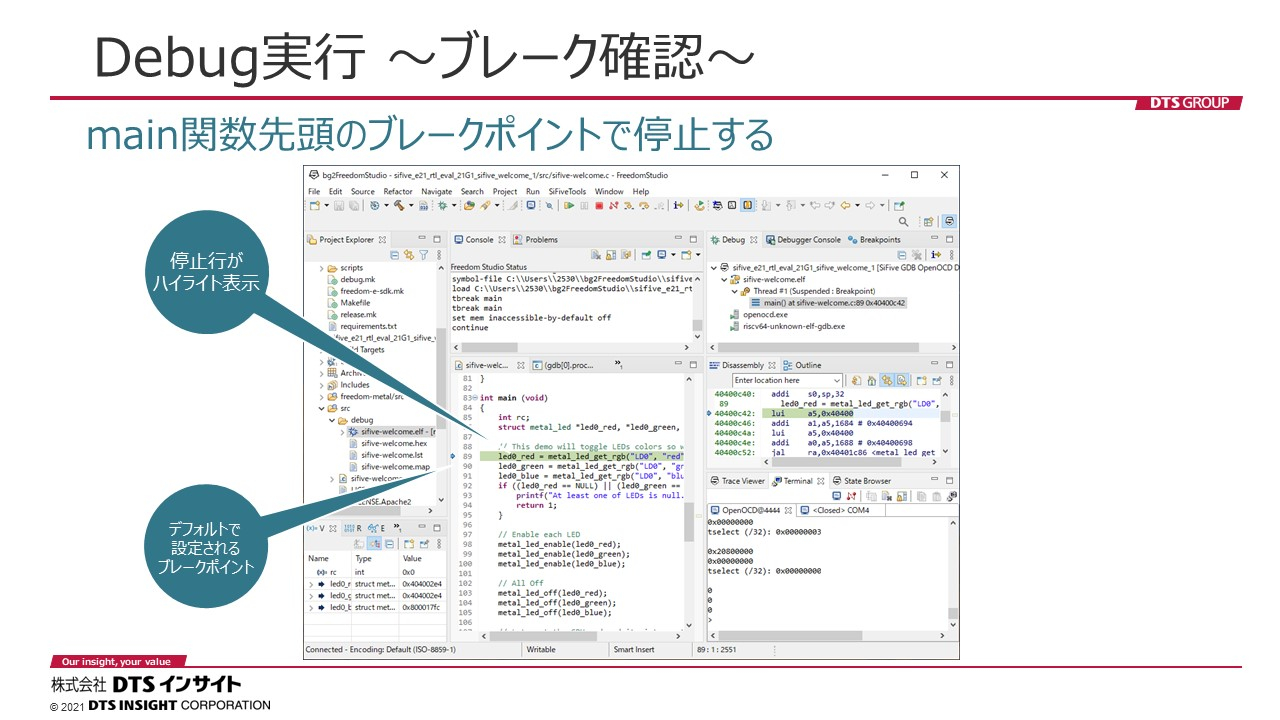The height and width of the screenshot is (720, 1280).
Task: Open Debug launch dropdown arrow
Action: tap(454, 205)
